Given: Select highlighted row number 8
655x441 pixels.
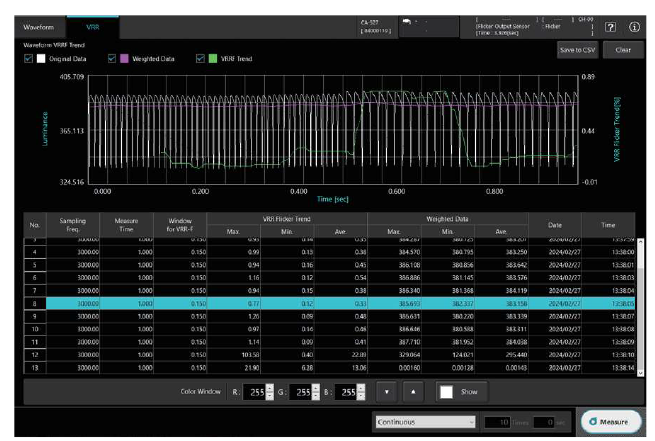Looking at the screenshot, I should tap(330, 304).
